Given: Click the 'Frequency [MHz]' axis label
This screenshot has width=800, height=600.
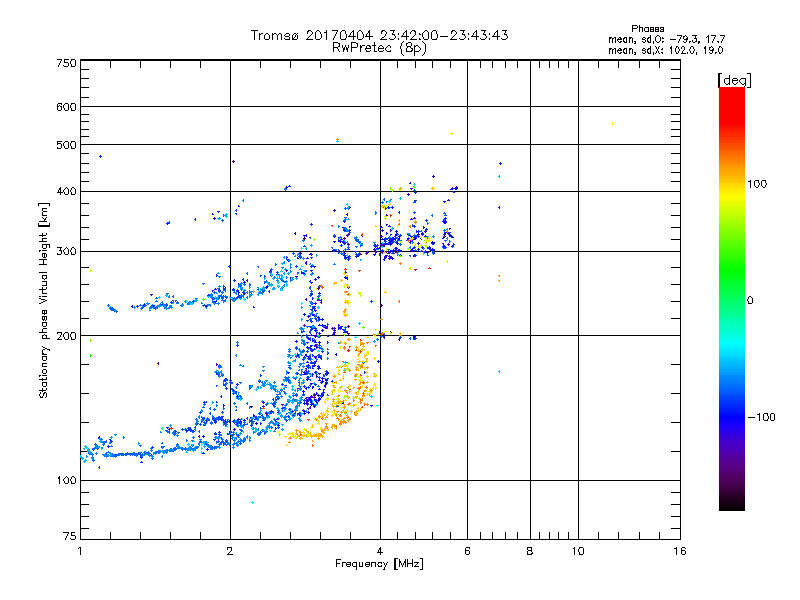Looking at the screenshot, I should pyautogui.click(x=379, y=564).
